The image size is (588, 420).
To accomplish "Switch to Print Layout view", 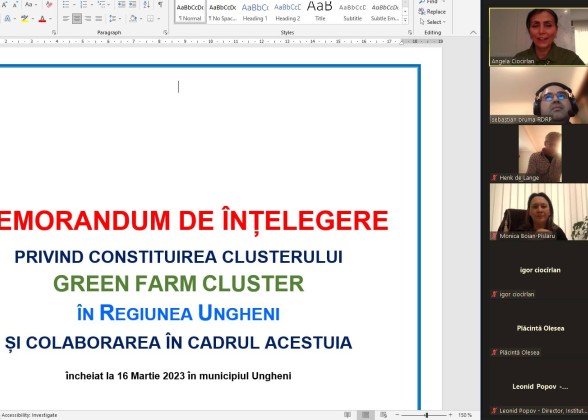I will pyautogui.click(x=366, y=415).
